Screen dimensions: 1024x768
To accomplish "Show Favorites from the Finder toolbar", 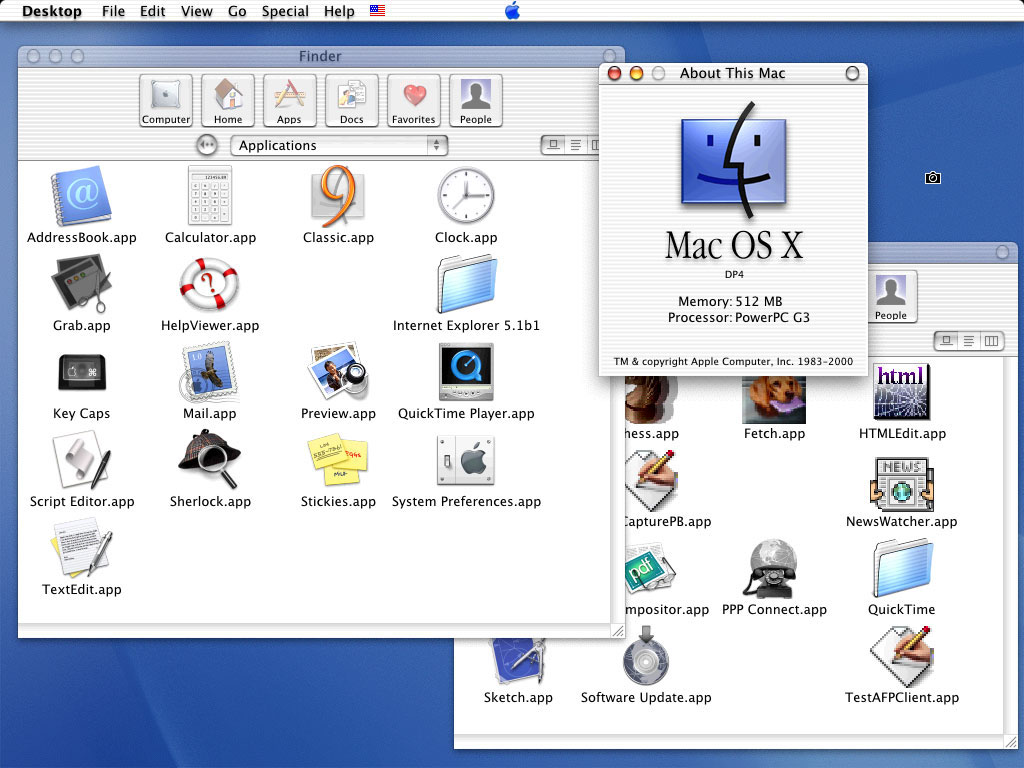I will click(413, 101).
